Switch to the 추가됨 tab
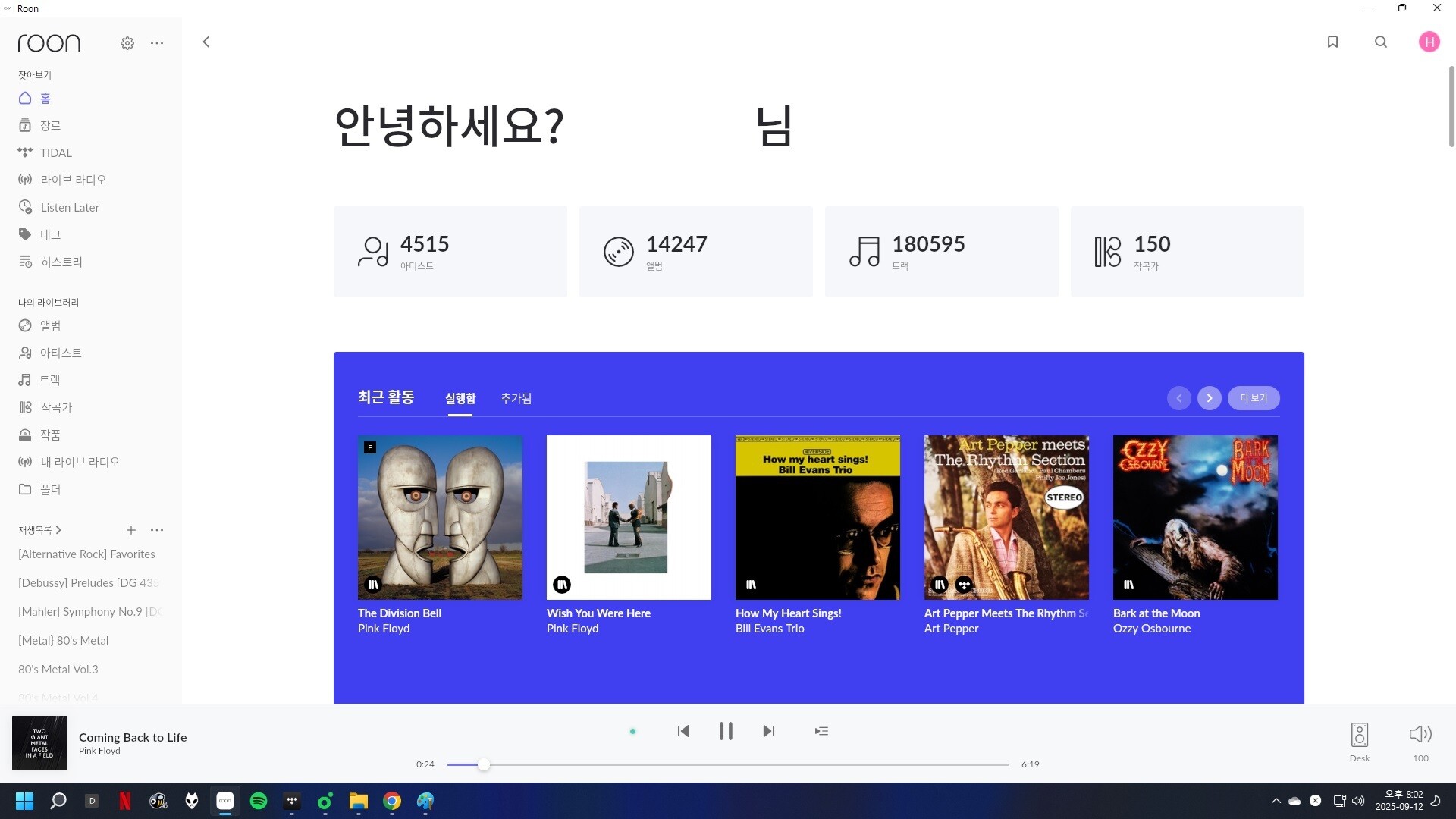 click(x=516, y=399)
